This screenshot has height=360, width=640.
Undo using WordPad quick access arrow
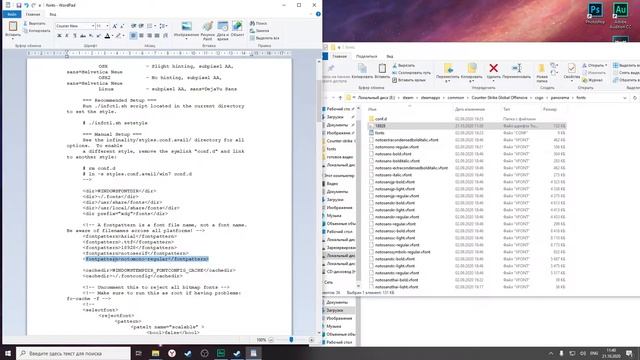(26, 5)
